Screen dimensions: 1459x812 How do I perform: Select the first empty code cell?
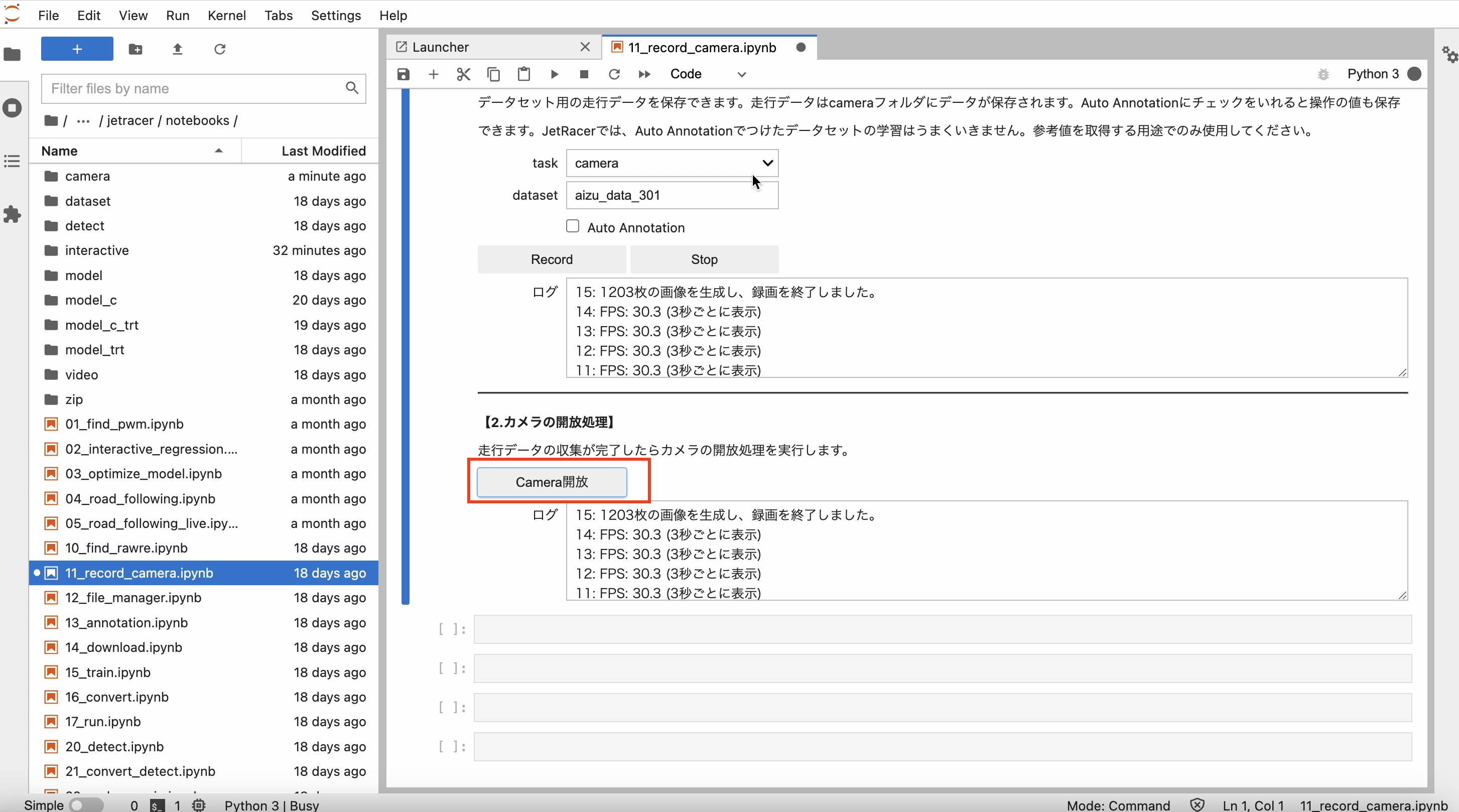[x=943, y=630]
